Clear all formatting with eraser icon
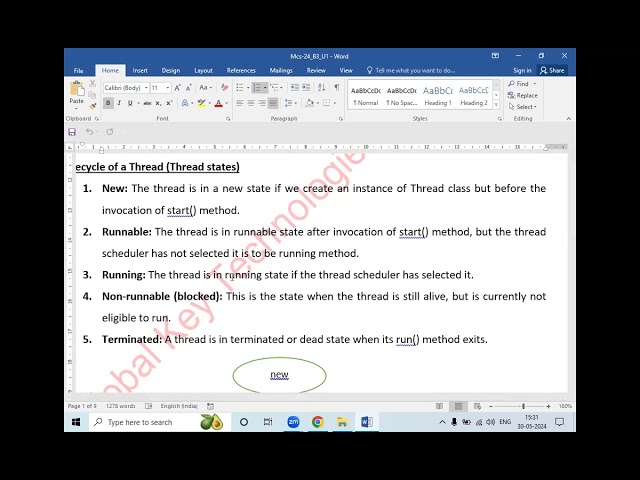Screen dimensions: 640x480 pos(224,88)
